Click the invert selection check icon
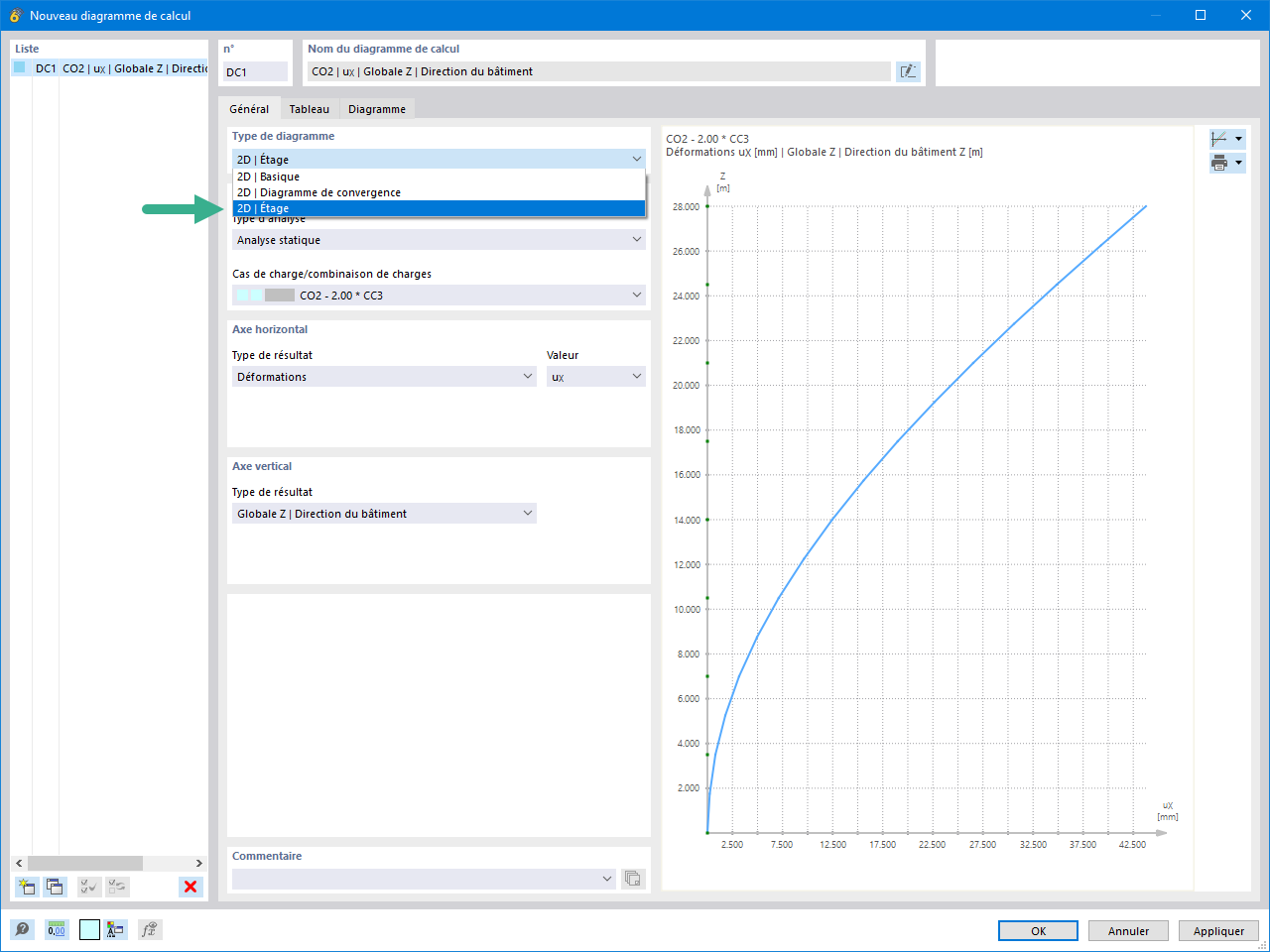Viewport: 1270px width, 952px height. pos(117,887)
